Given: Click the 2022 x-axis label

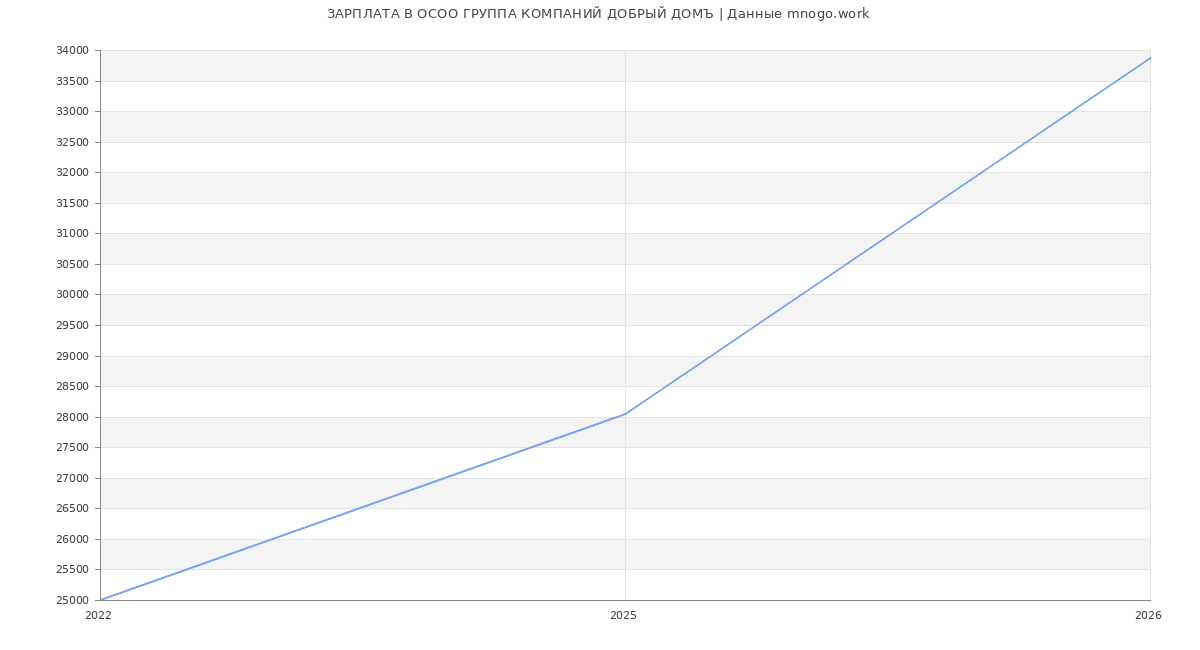Looking at the screenshot, I should pos(99,616).
